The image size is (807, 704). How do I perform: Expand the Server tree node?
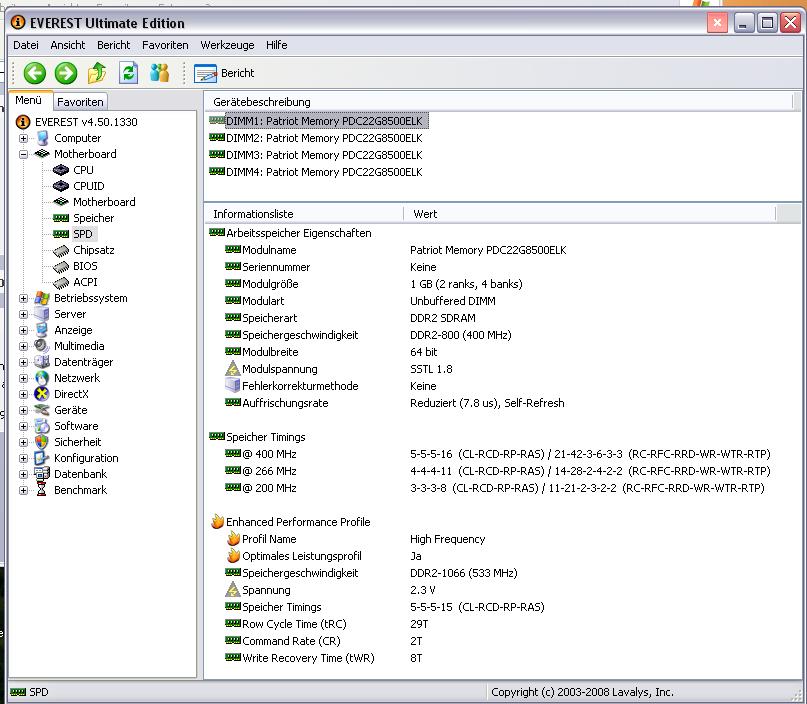tap(23, 314)
